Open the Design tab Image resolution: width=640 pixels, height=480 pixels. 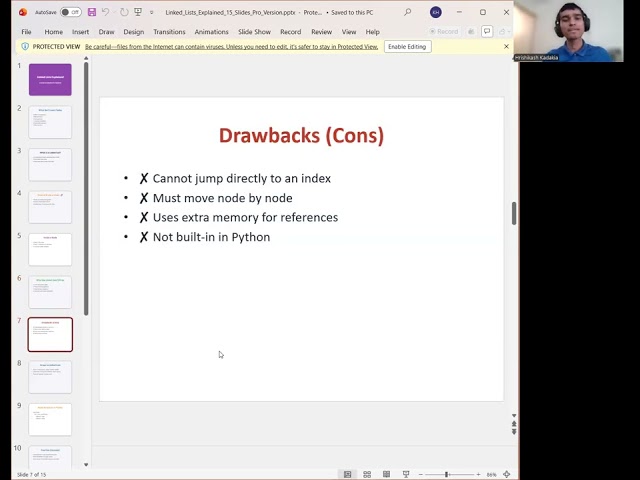coord(133,32)
